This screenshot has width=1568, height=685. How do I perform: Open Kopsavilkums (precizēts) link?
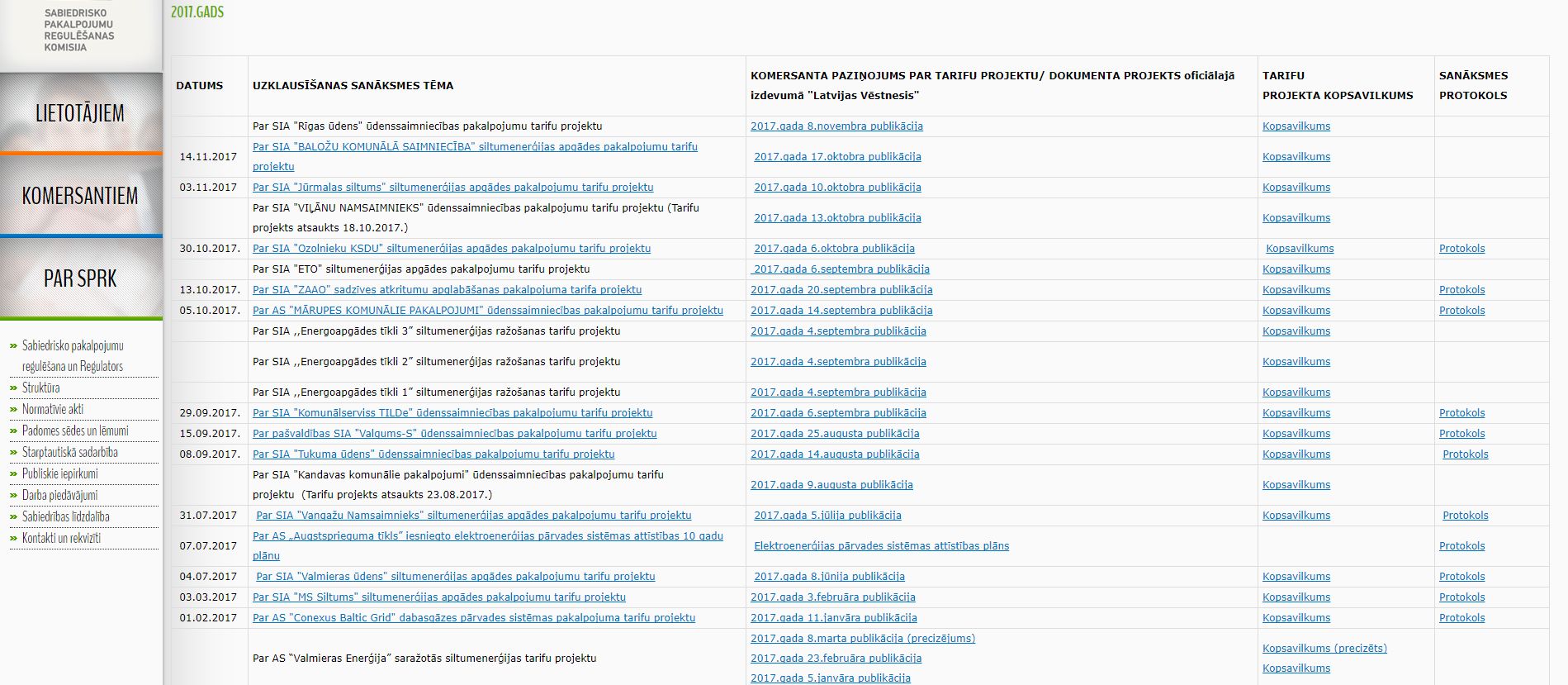(1324, 649)
